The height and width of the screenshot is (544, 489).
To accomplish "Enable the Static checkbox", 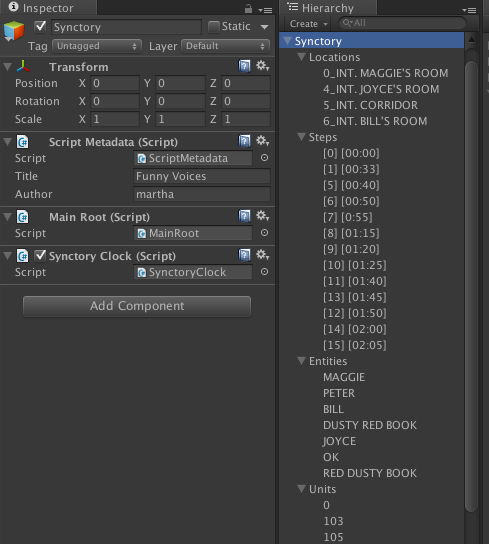I will pyautogui.click(x=213, y=27).
